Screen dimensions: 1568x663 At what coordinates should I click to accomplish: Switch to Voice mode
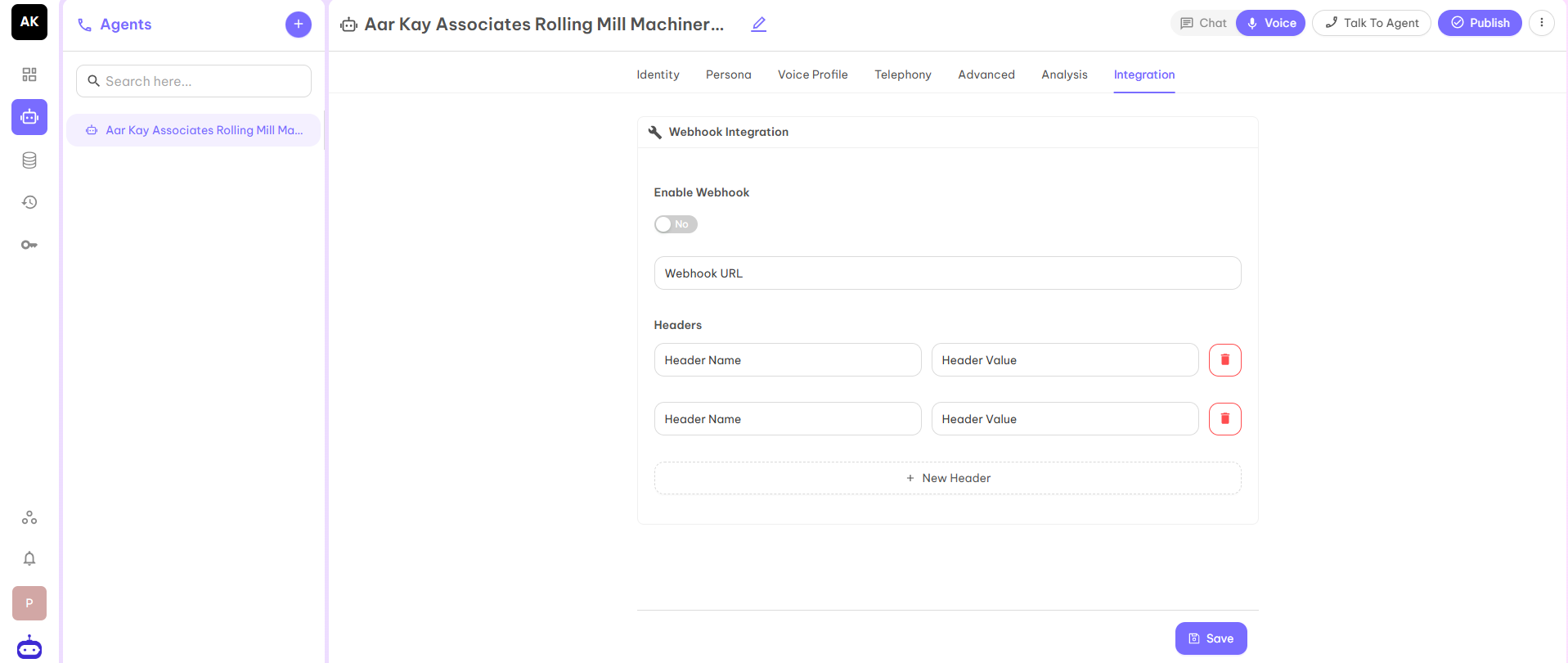(1271, 23)
